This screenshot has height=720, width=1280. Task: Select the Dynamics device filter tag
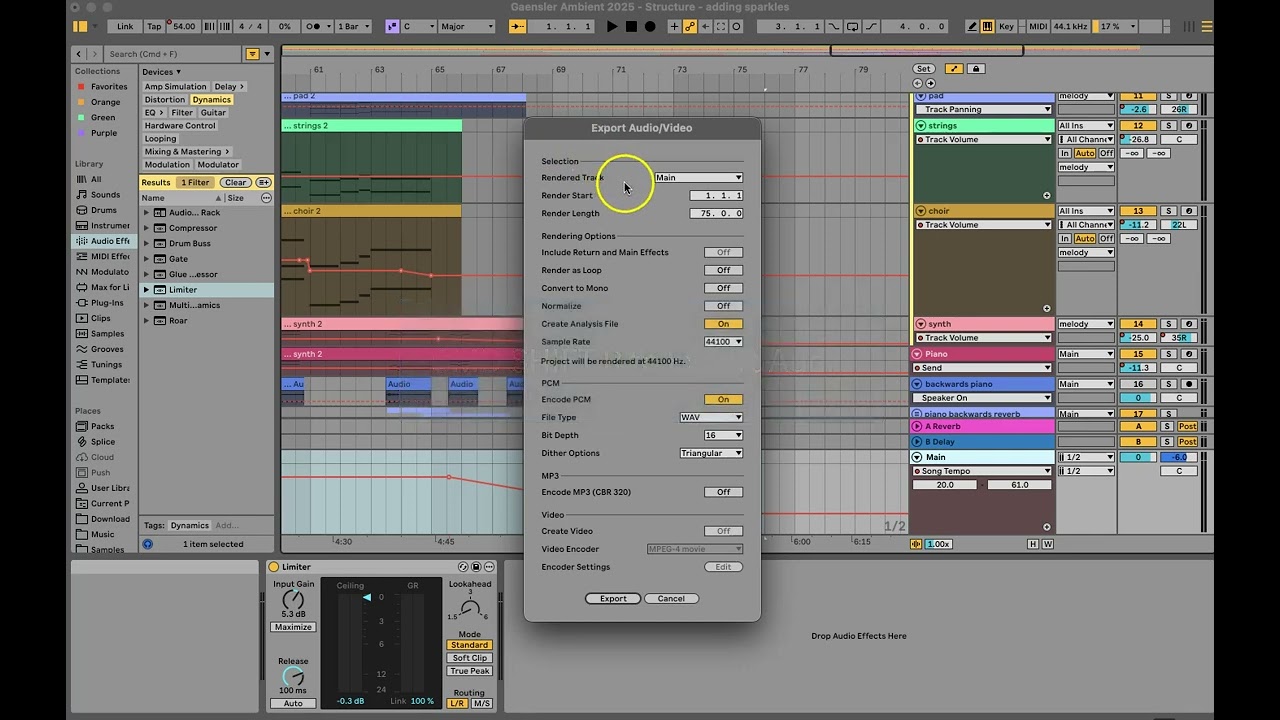tap(212, 100)
